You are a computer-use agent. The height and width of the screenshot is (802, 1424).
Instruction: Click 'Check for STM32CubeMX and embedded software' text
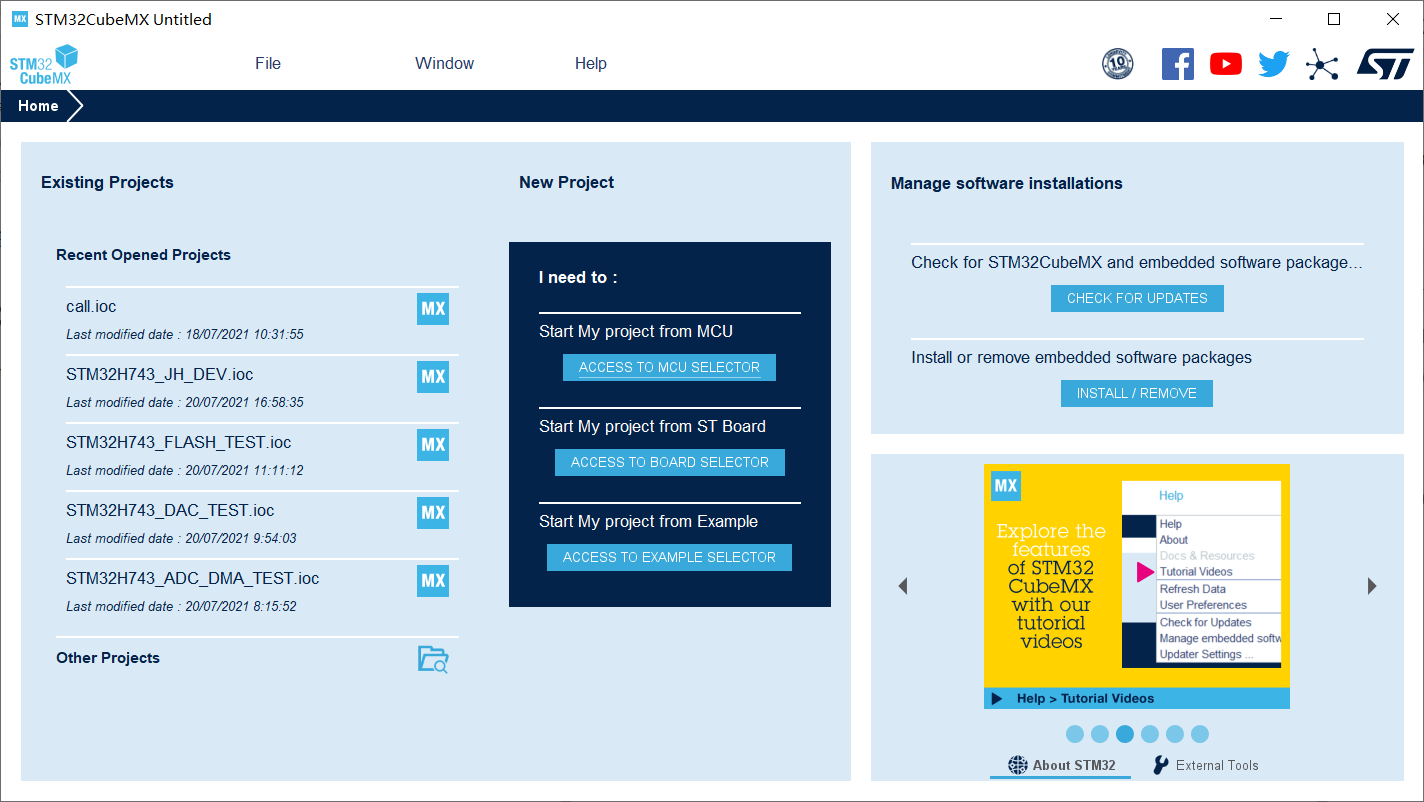coord(1137,262)
